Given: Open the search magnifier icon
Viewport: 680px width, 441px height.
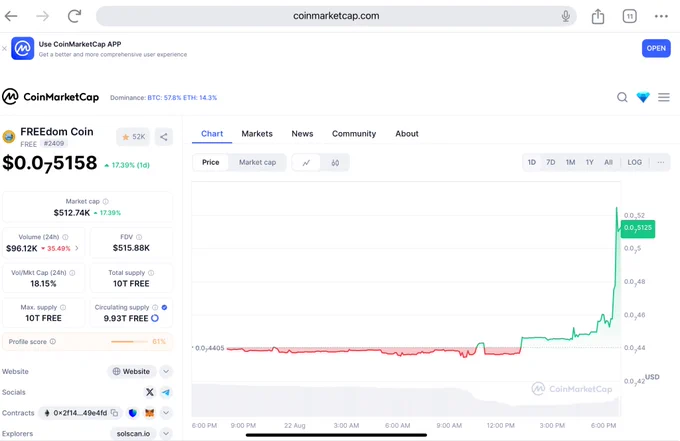Looking at the screenshot, I should coord(622,97).
